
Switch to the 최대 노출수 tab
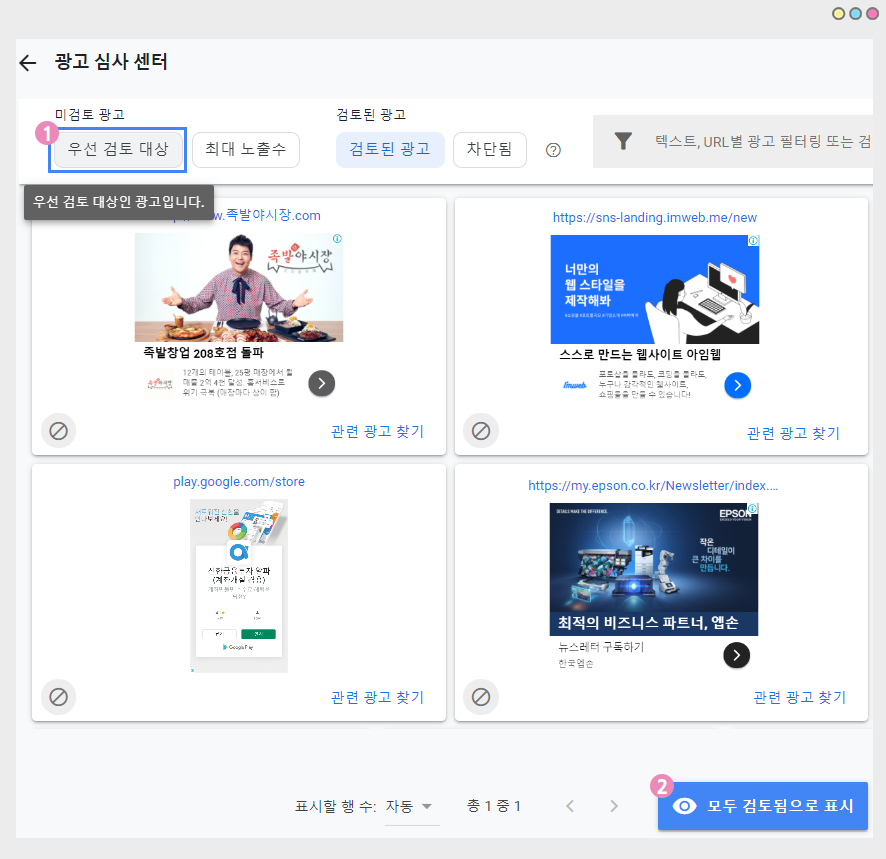(x=245, y=150)
